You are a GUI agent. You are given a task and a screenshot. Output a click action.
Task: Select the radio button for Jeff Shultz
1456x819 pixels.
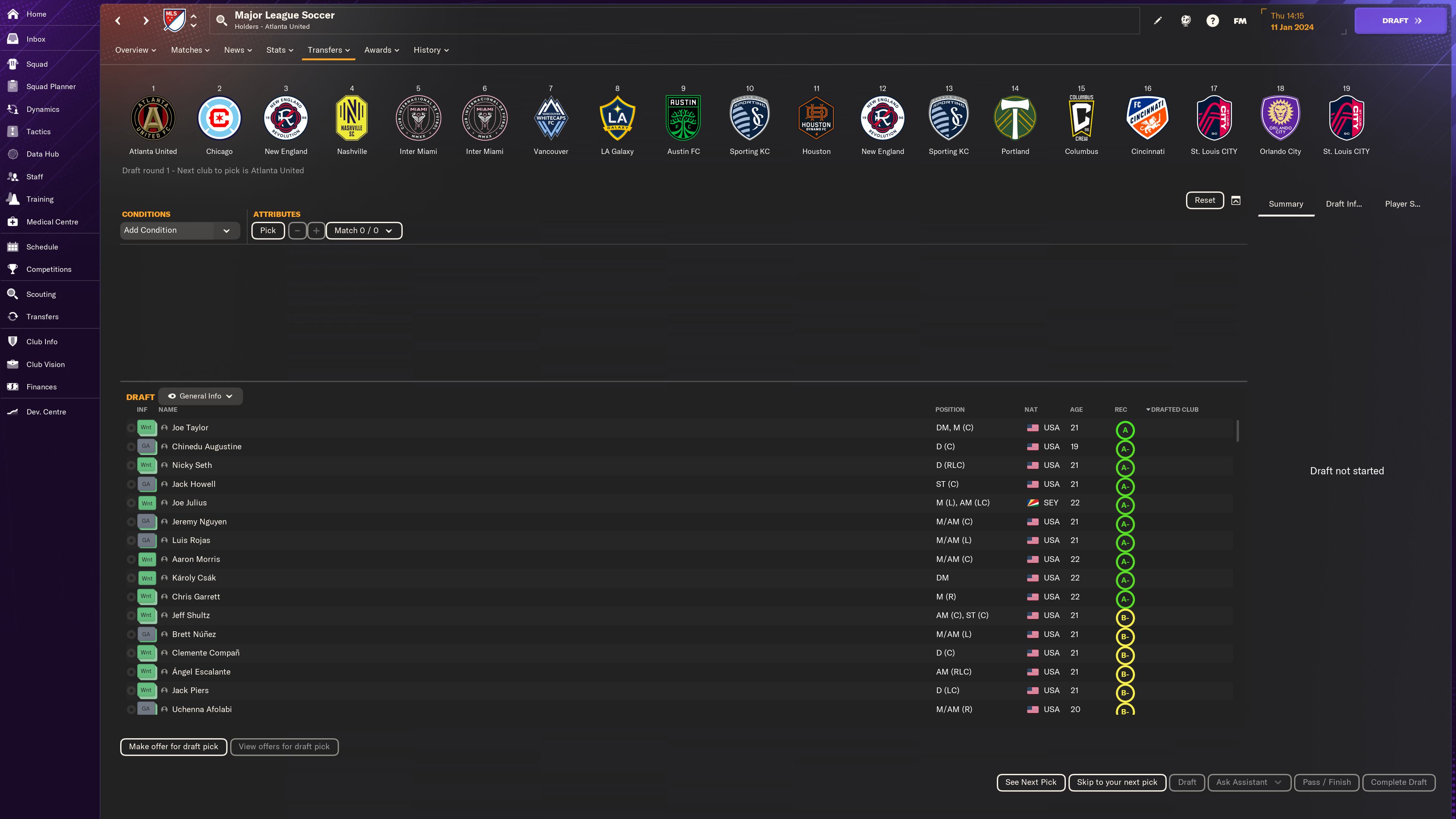(131, 615)
